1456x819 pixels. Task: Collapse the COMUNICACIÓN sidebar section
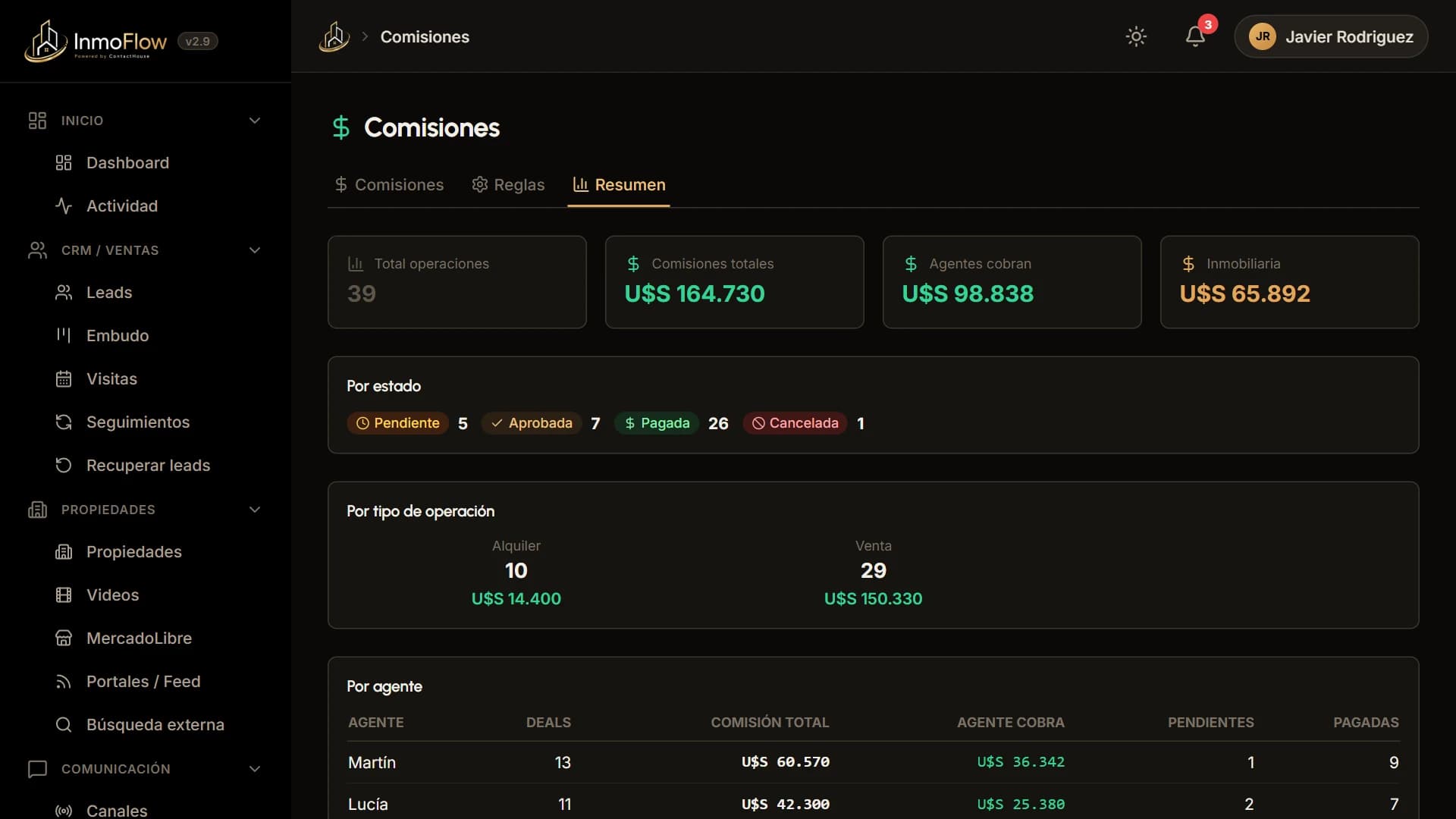tap(144, 769)
